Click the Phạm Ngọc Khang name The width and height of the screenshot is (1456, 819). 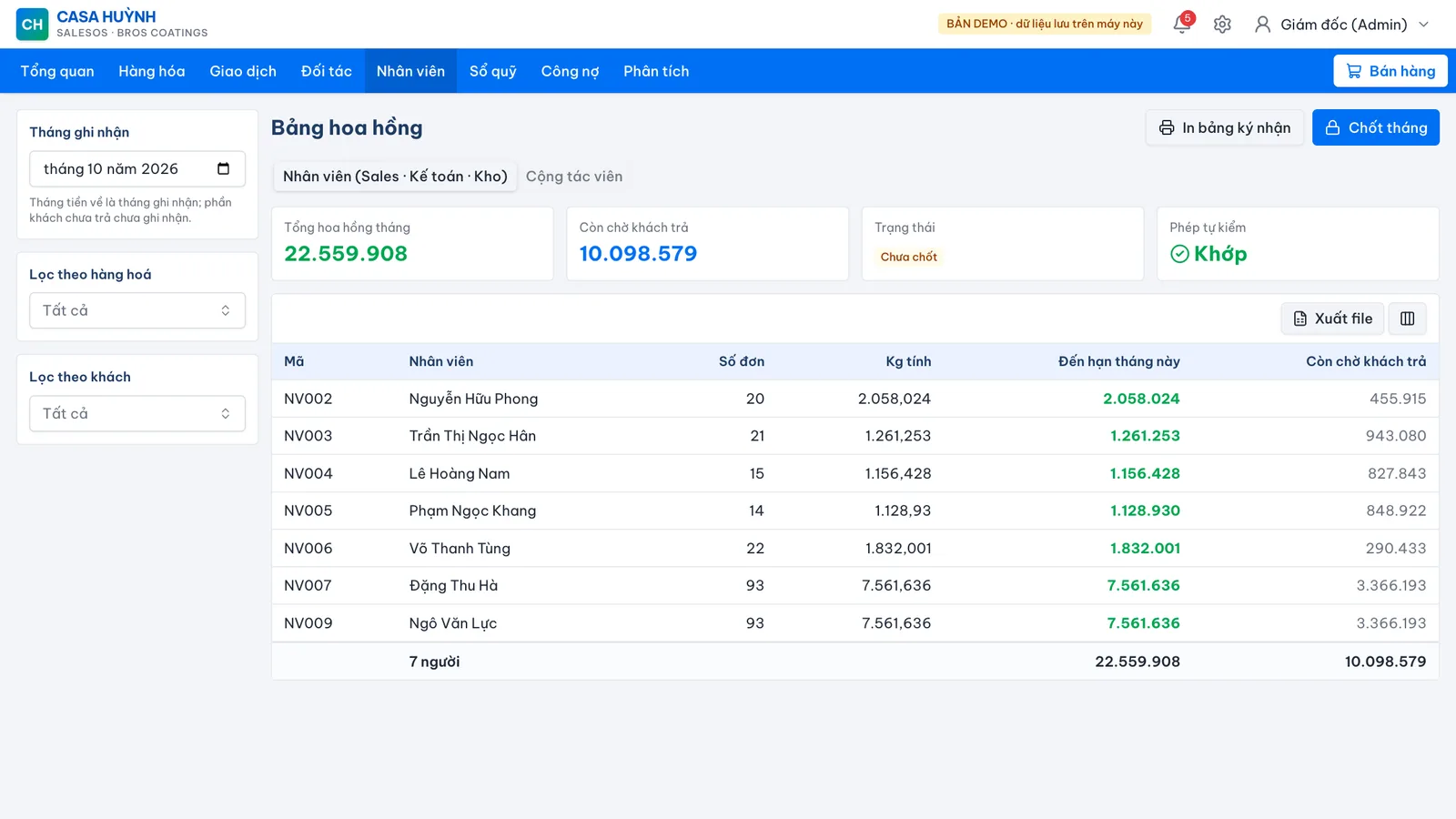[x=472, y=511]
